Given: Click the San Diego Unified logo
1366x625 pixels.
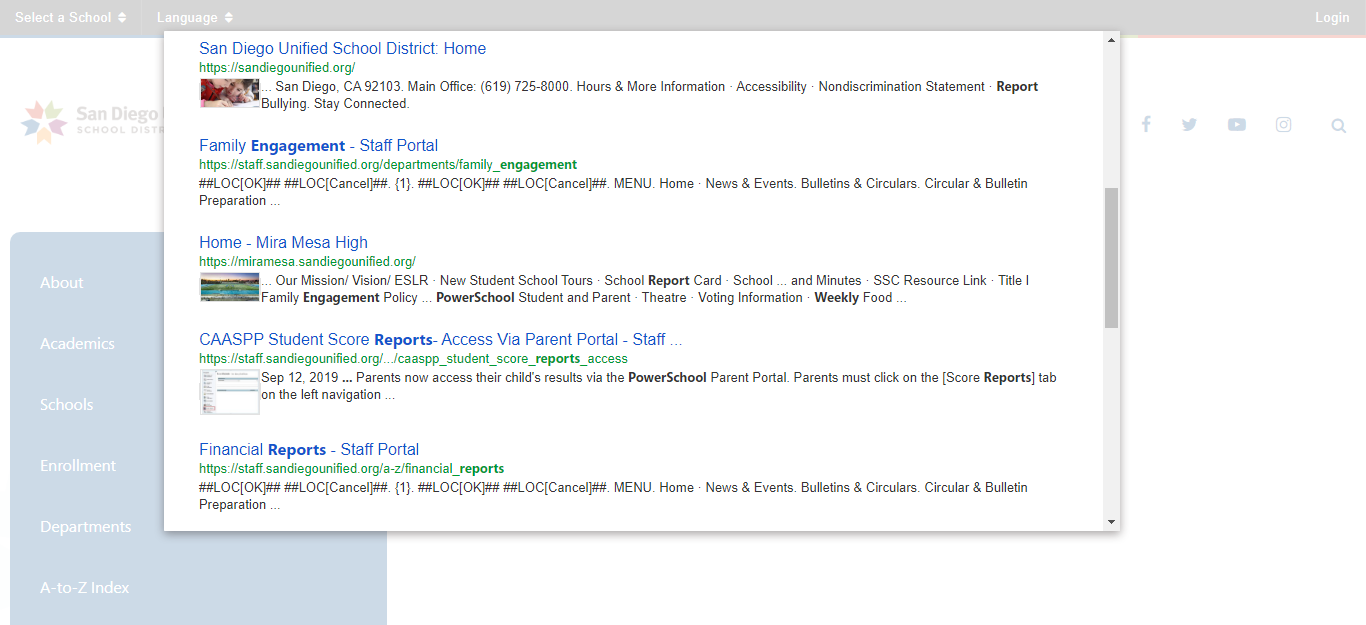Looking at the screenshot, I should [x=90, y=121].
